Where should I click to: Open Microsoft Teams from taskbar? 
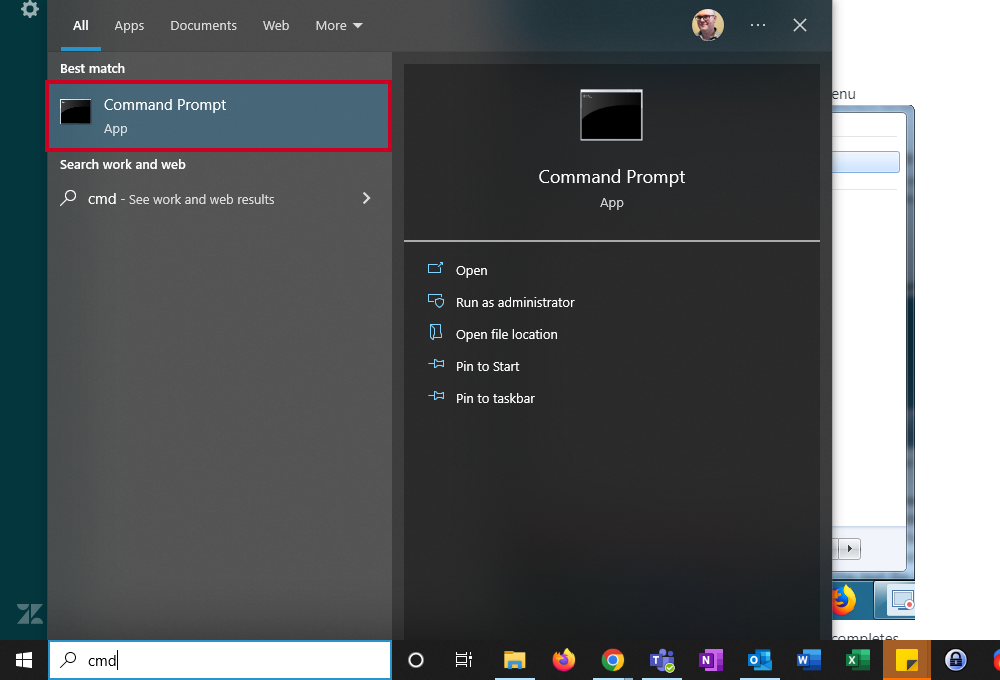(661, 660)
